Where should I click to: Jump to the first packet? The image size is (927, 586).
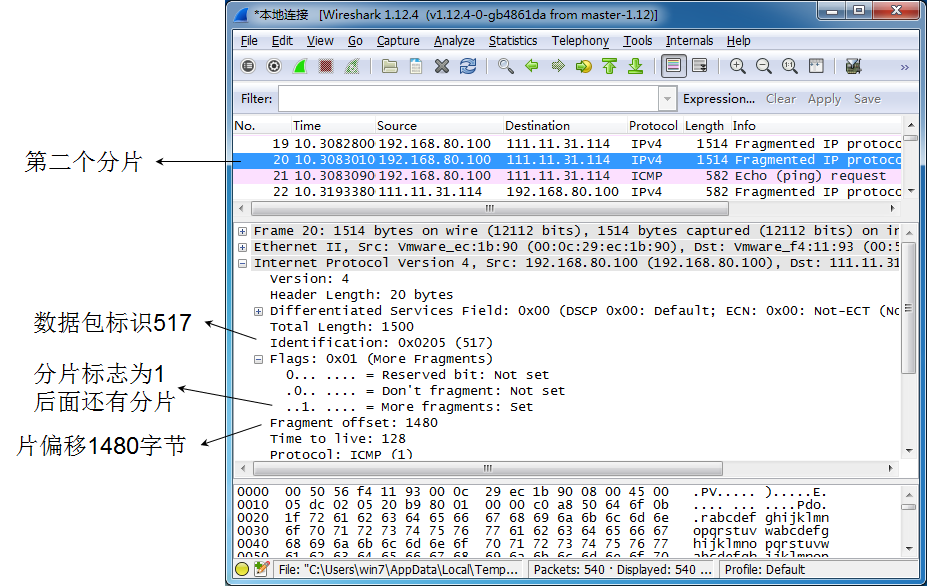610,66
